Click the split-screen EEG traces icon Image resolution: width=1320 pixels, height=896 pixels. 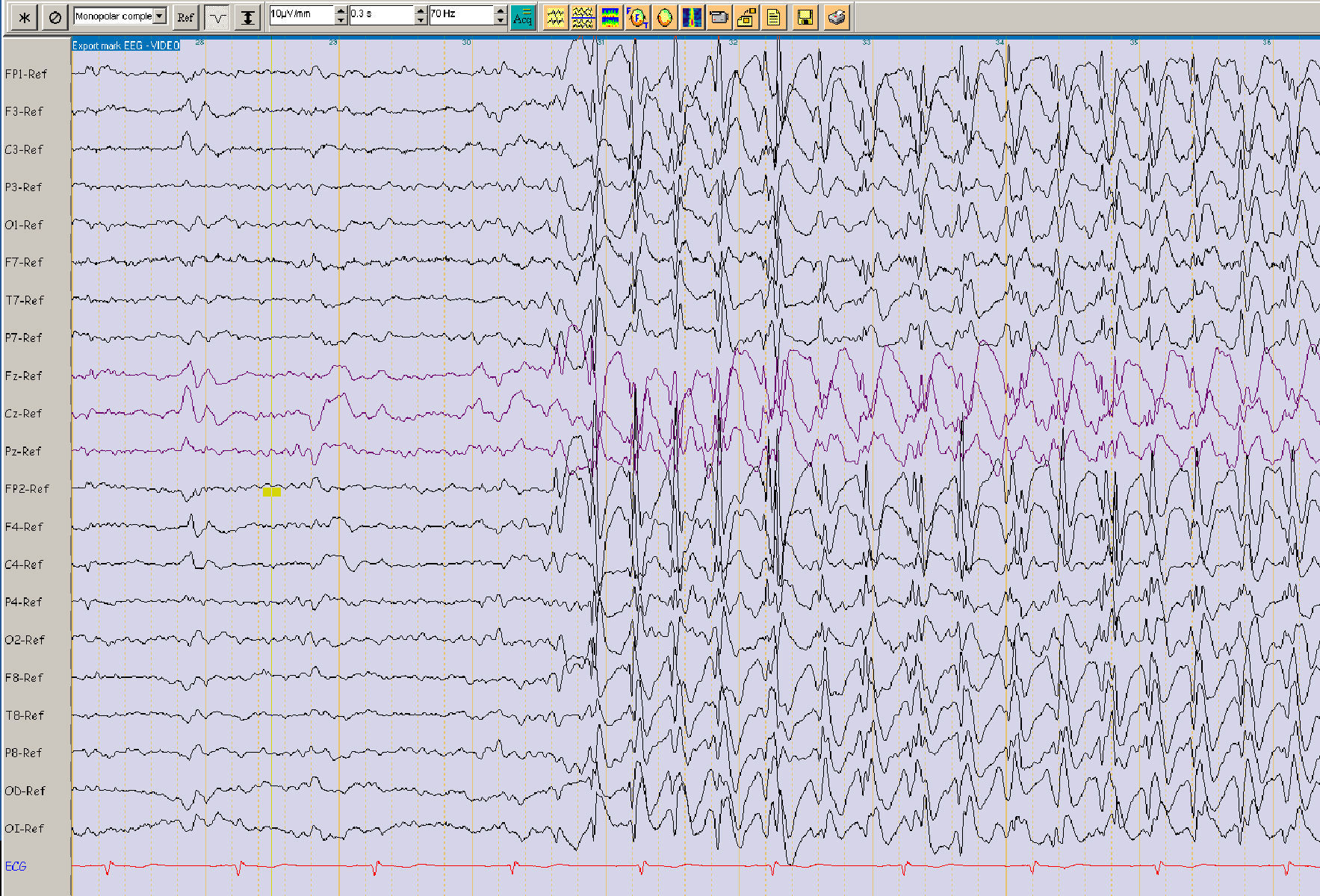click(583, 17)
